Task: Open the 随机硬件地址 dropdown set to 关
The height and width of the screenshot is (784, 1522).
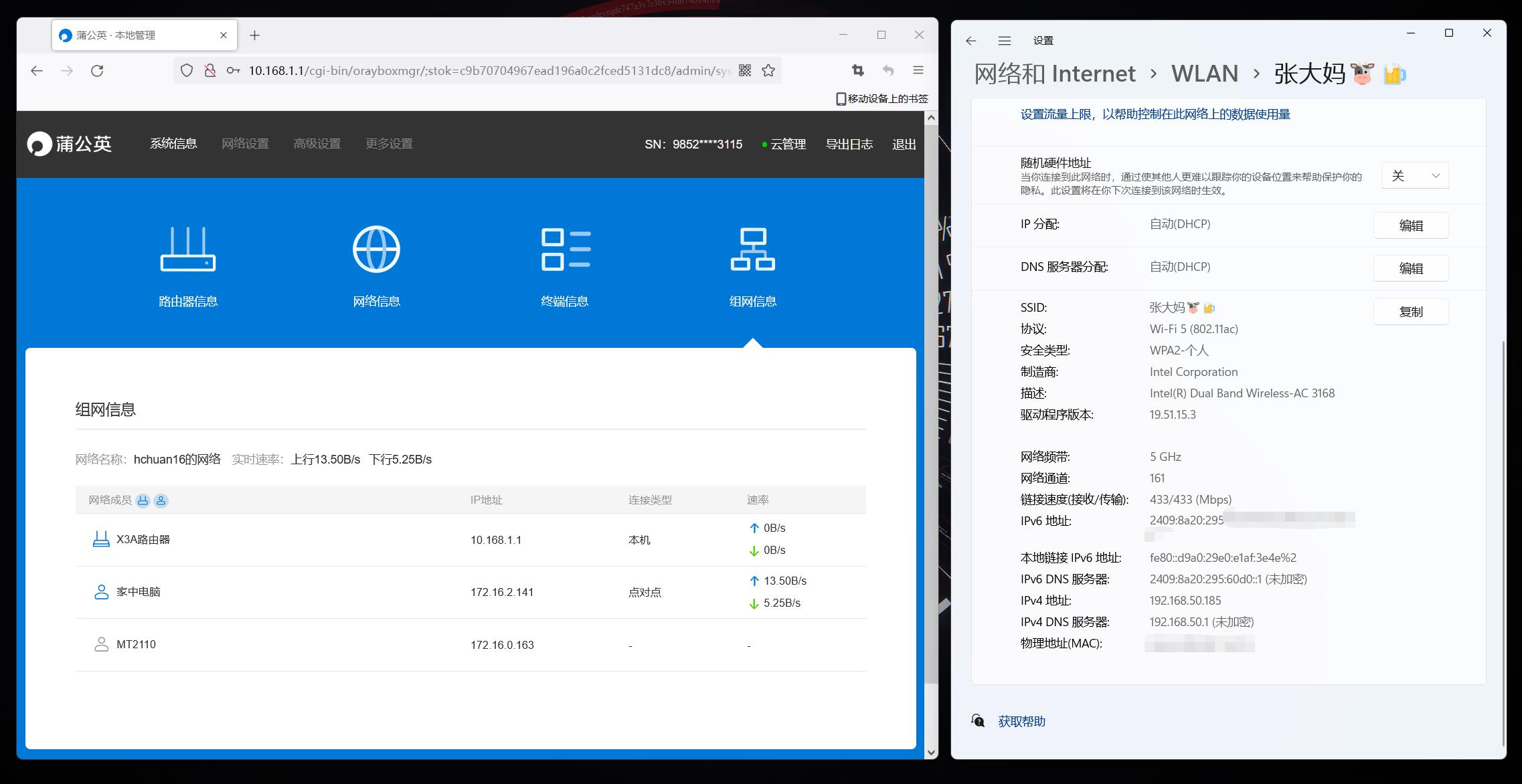Action: click(x=1414, y=175)
